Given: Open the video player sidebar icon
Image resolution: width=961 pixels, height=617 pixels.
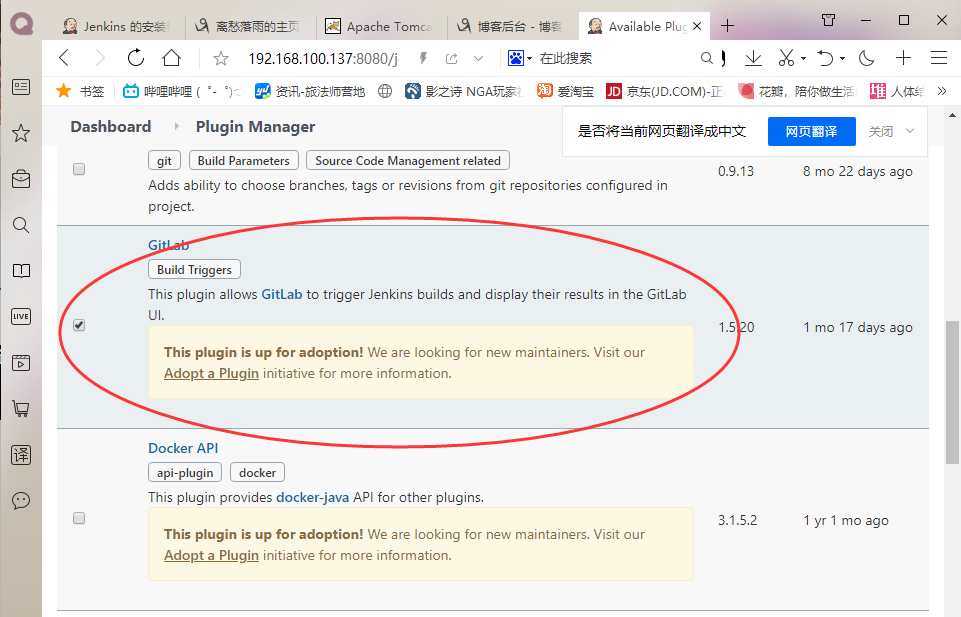Looking at the screenshot, I should [x=21, y=363].
